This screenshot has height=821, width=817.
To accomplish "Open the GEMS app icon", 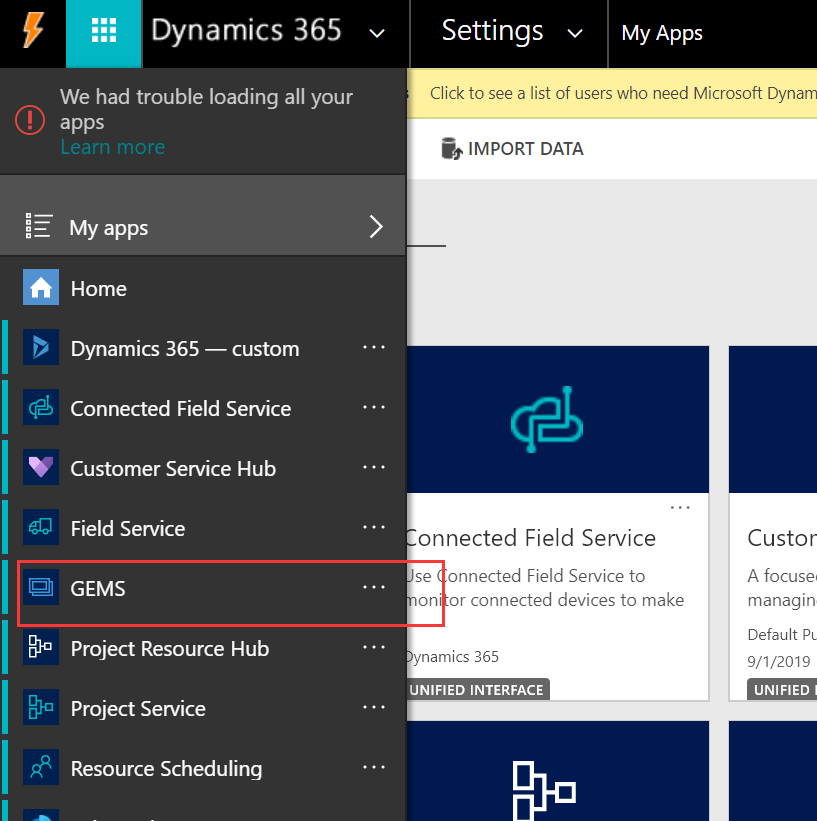I will (40, 588).
